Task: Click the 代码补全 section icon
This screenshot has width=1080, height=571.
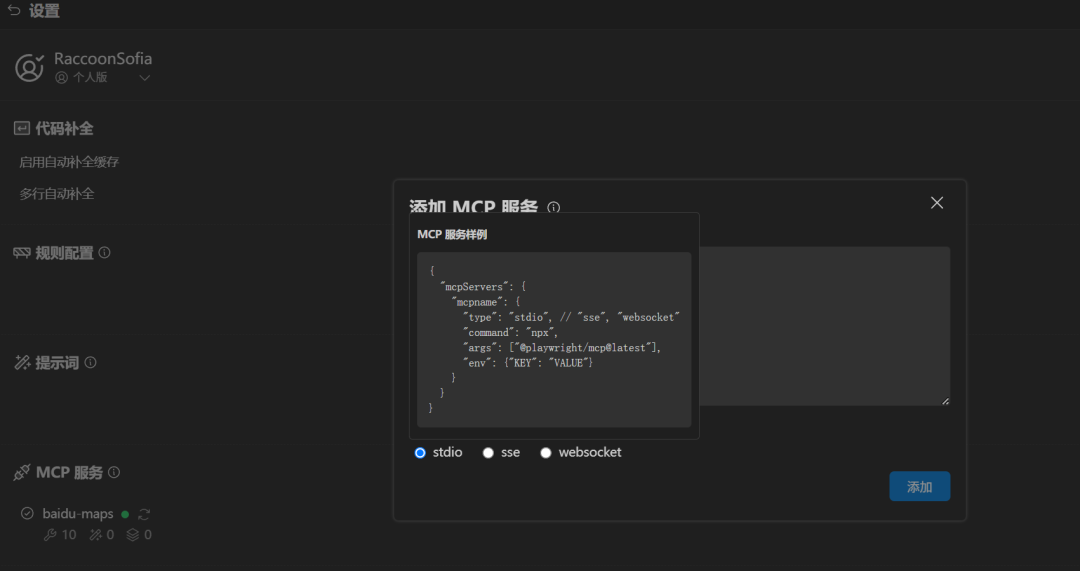Action: point(21,128)
